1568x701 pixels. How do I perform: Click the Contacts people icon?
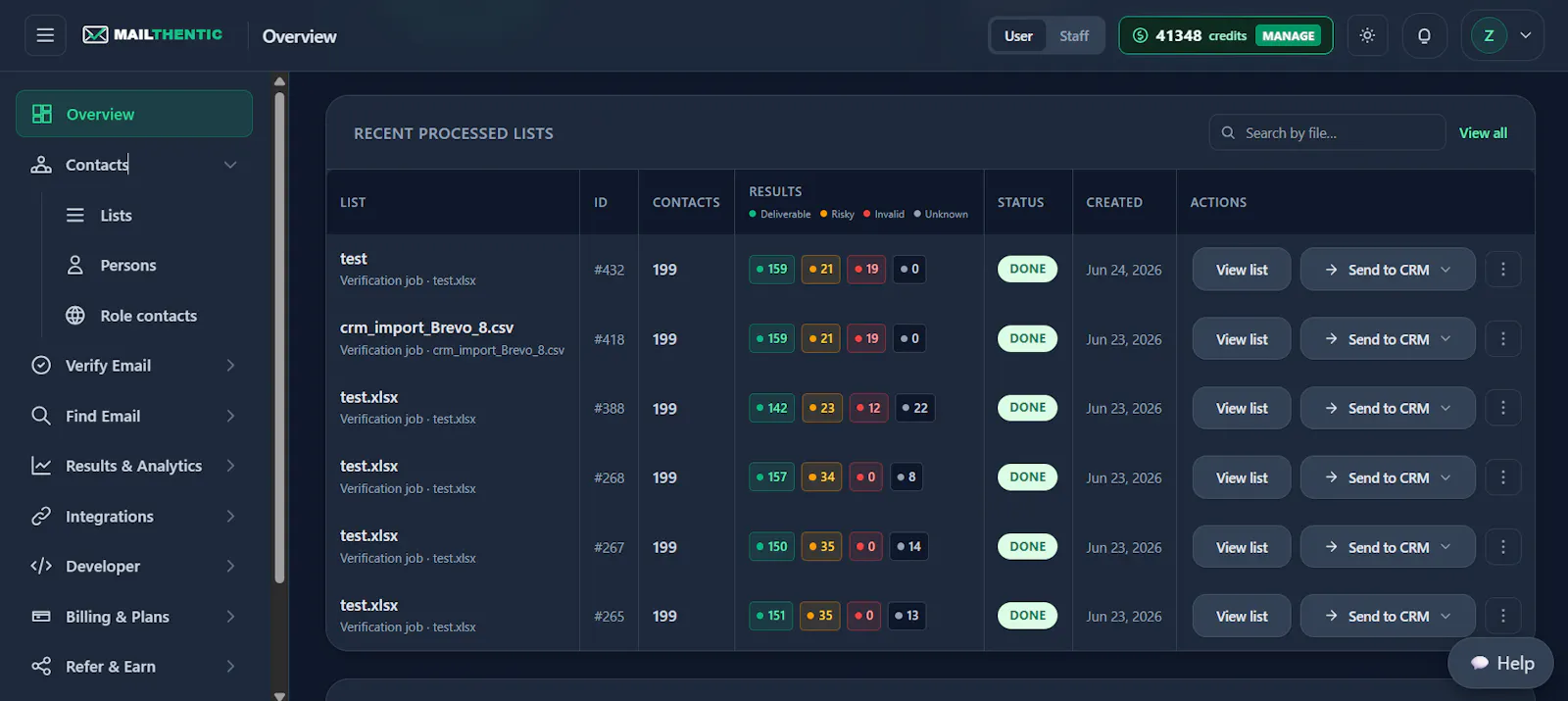coord(41,165)
